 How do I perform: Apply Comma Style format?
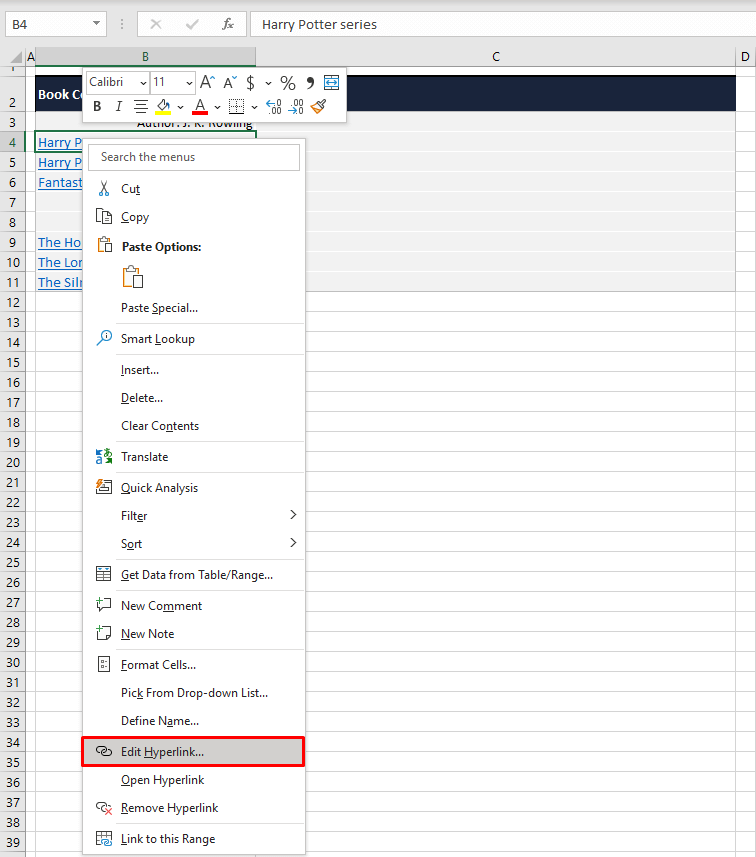[310, 83]
